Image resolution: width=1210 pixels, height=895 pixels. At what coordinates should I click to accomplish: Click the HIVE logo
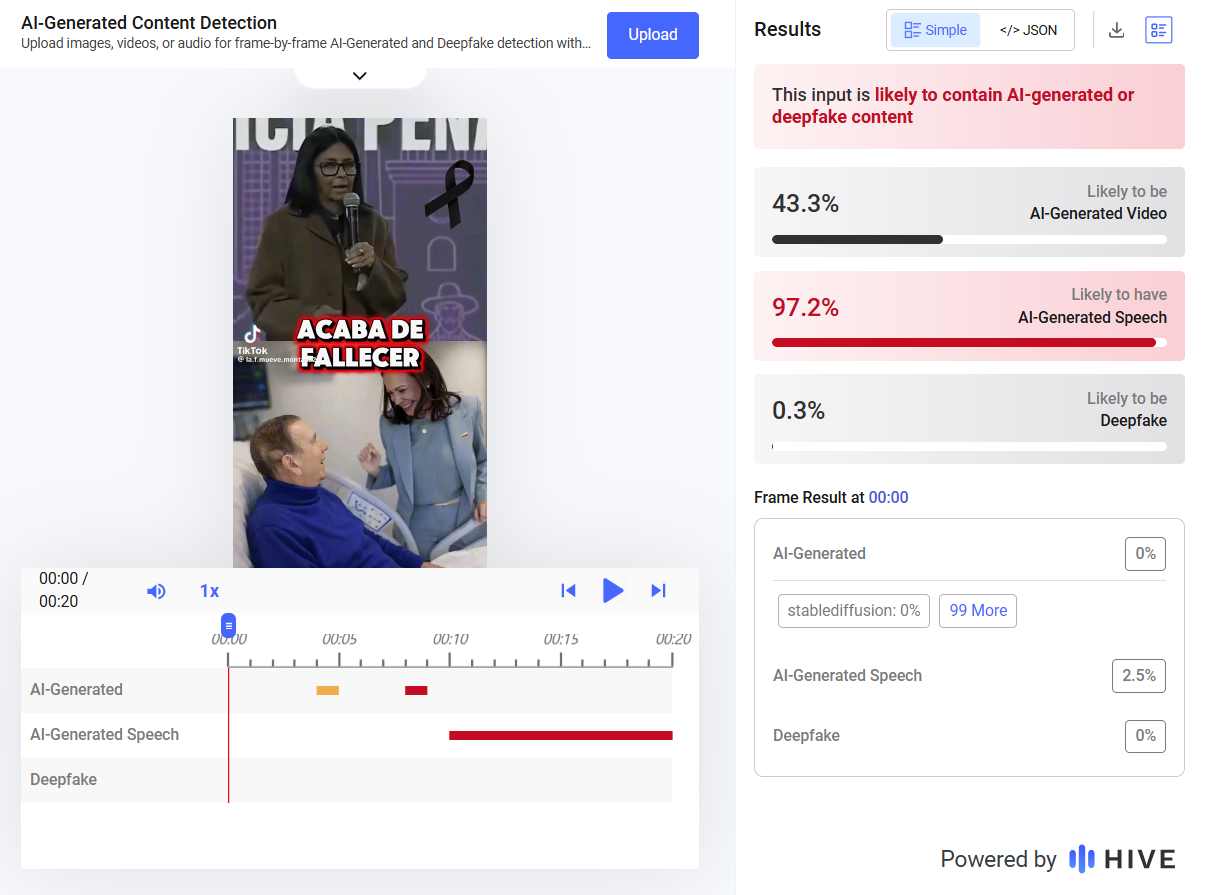click(x=1122, y=858)
